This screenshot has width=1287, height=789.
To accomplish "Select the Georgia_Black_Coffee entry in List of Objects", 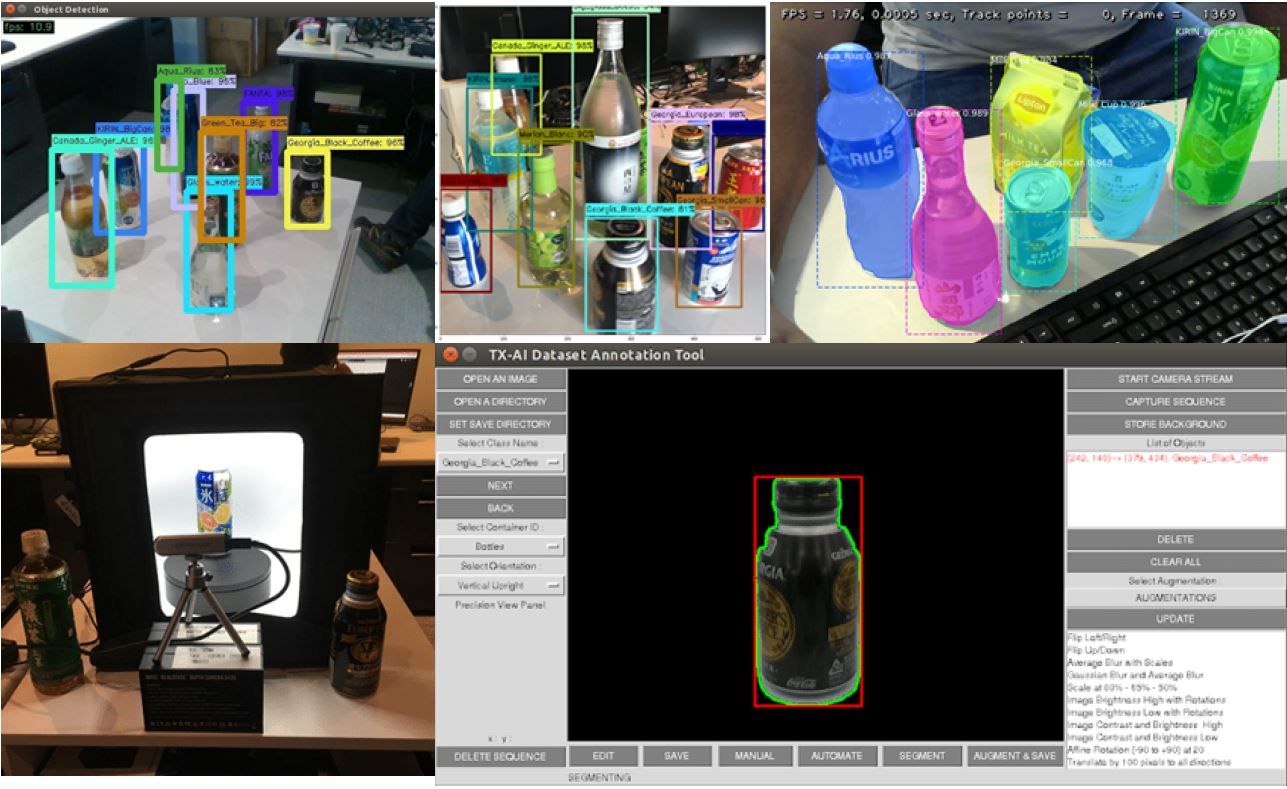I will (1167, 457).
